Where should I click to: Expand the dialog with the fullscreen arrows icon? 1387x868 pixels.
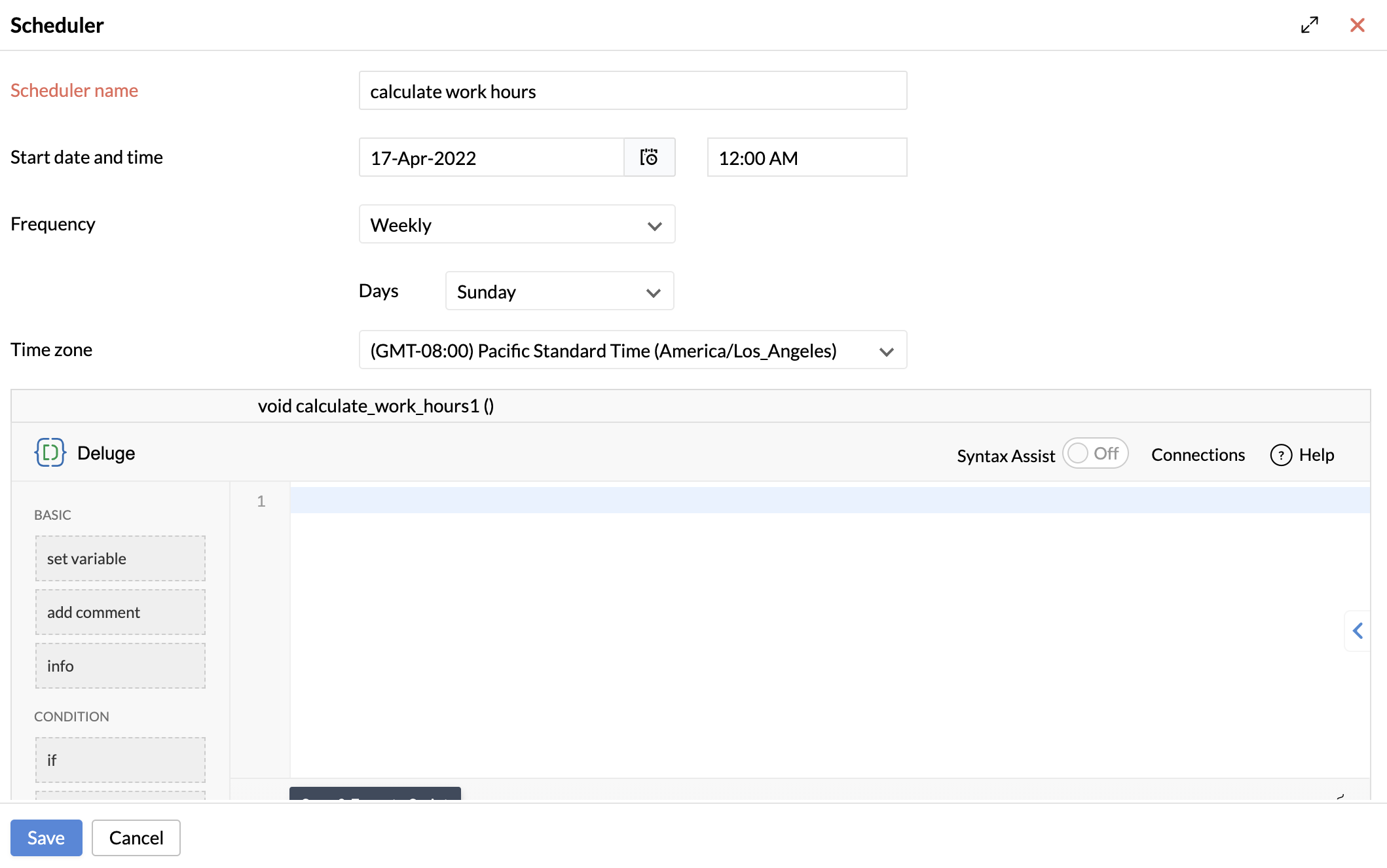pyautogui.click(x=1309, y=25)
